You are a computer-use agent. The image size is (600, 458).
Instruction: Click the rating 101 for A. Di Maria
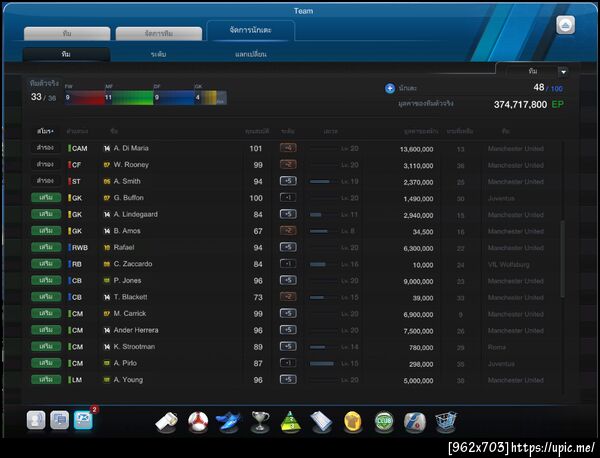[256, 148]
